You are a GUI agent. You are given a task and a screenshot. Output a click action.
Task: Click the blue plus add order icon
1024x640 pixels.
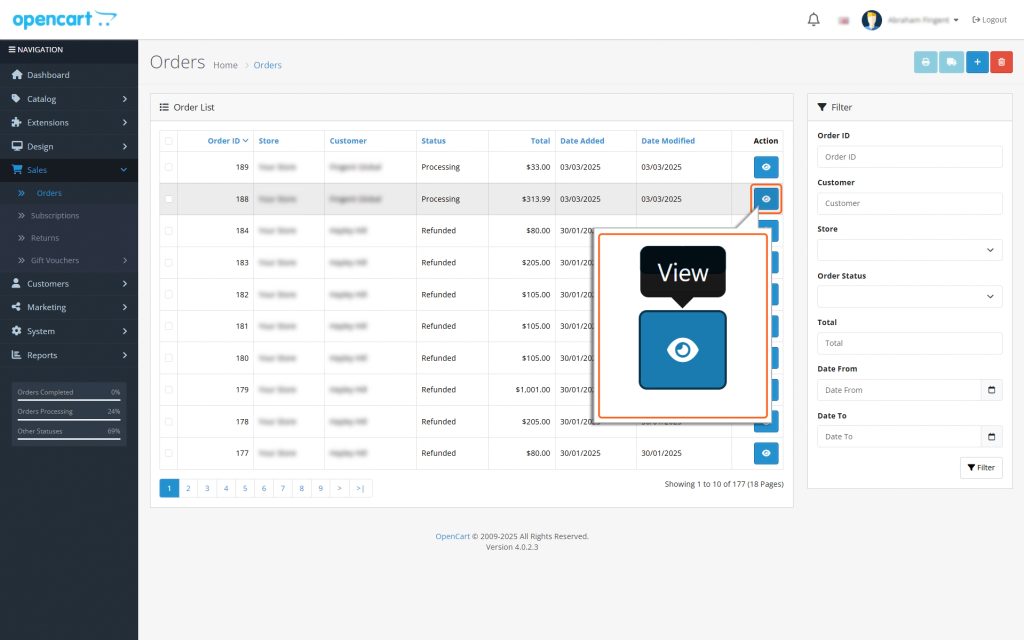point(976,62)
